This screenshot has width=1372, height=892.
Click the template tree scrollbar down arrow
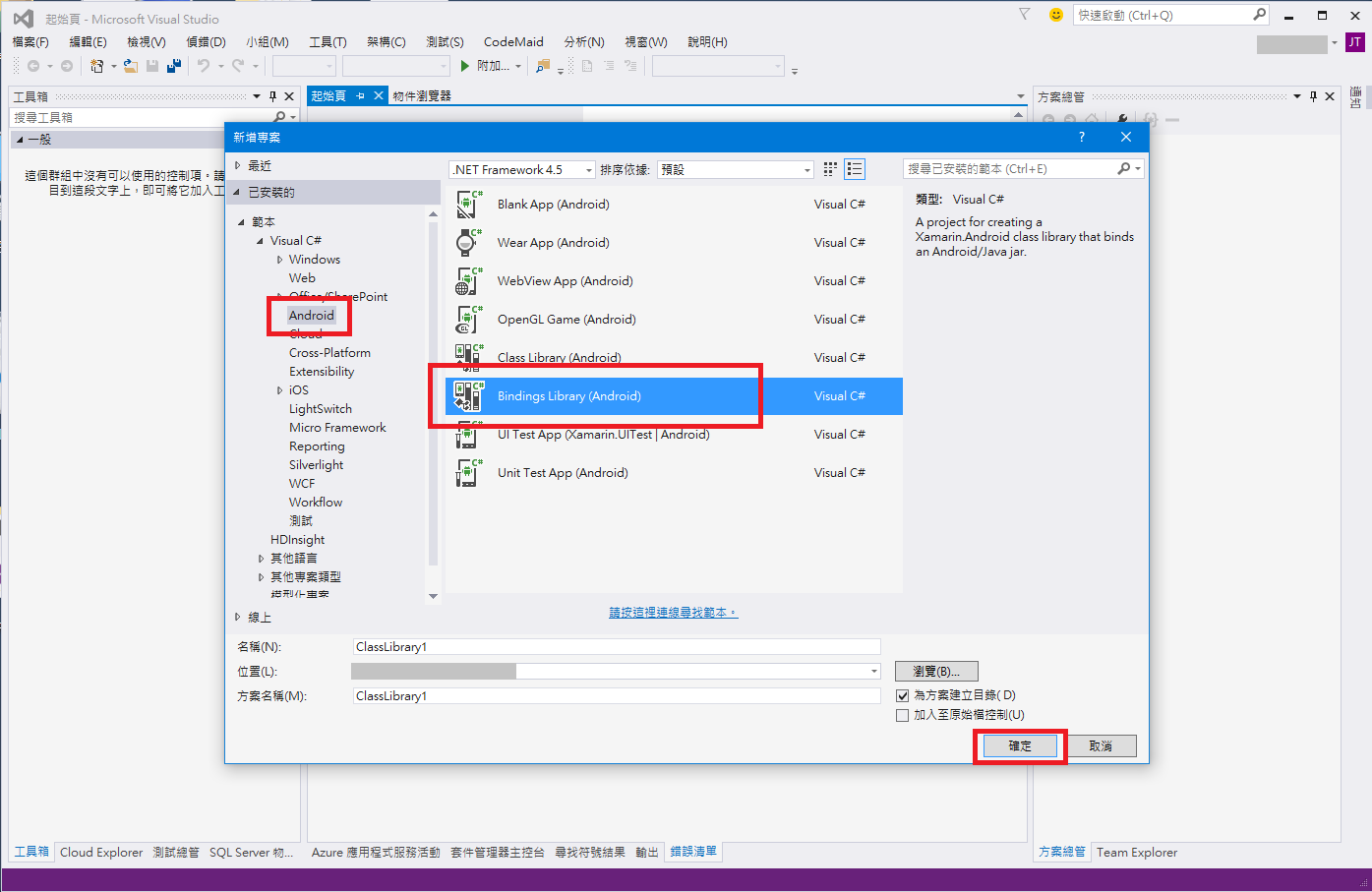point(433,596)
